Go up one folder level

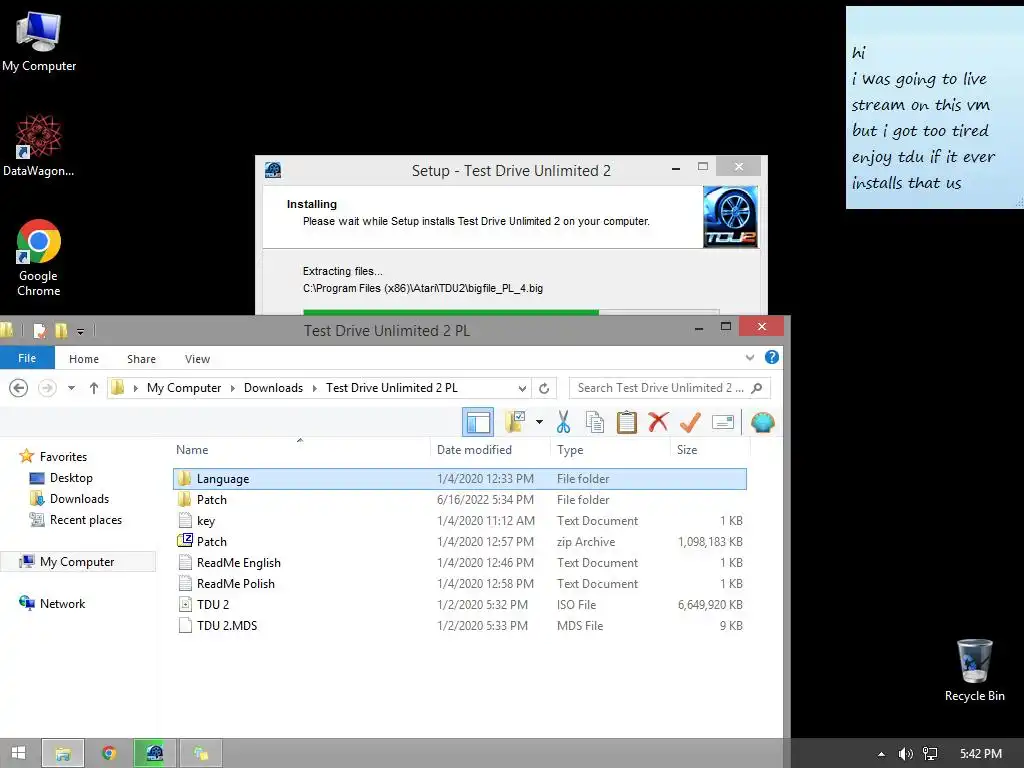(x=93, y=388)
